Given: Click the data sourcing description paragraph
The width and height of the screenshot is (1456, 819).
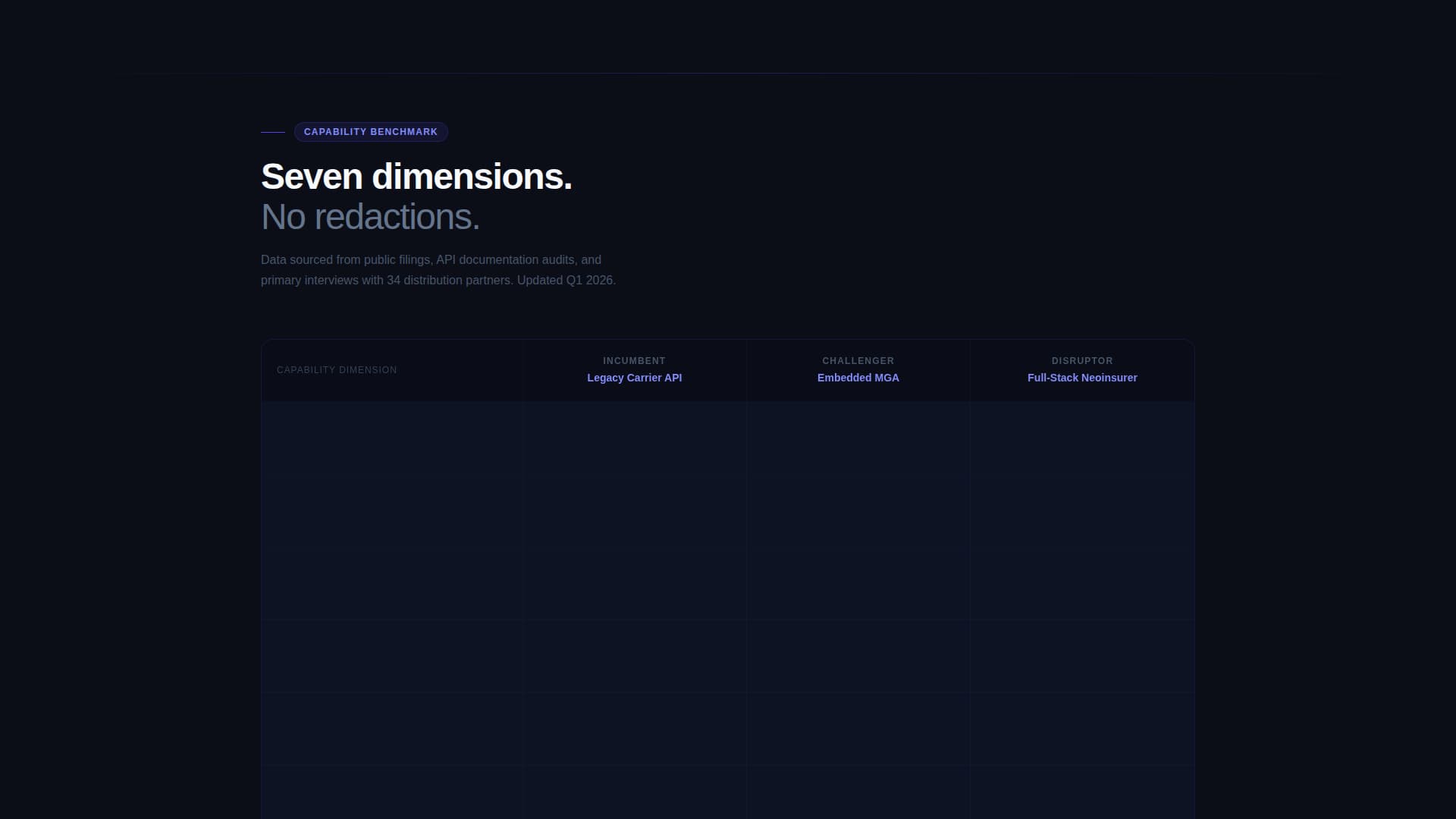Looking at the screenshot, I should coord(437,269).
